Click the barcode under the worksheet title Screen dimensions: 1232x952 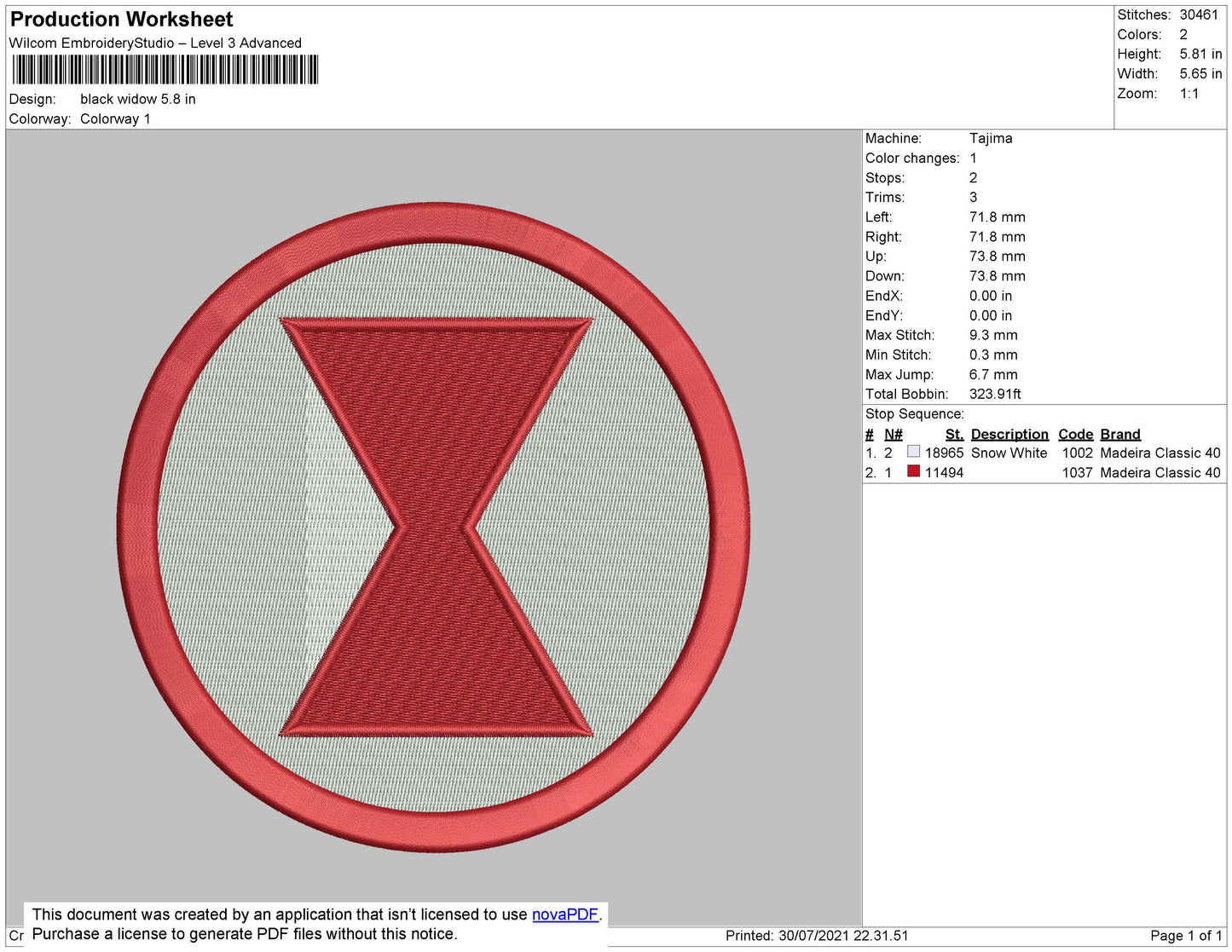(x=165, y=69)
